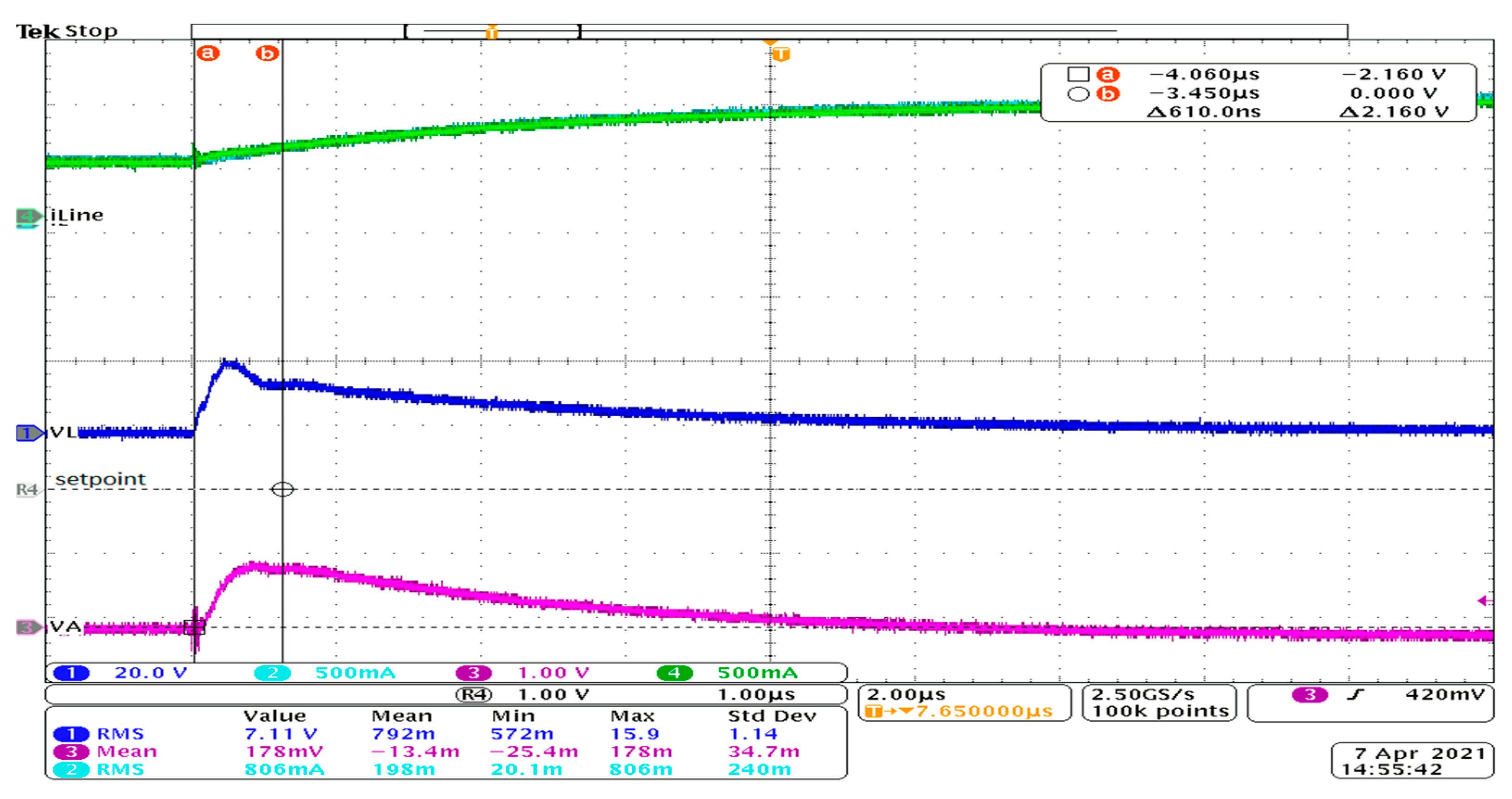The image size is (1512, 799).
Task: Click the channel 1 RMS measurement row
Action: point(121,734)
